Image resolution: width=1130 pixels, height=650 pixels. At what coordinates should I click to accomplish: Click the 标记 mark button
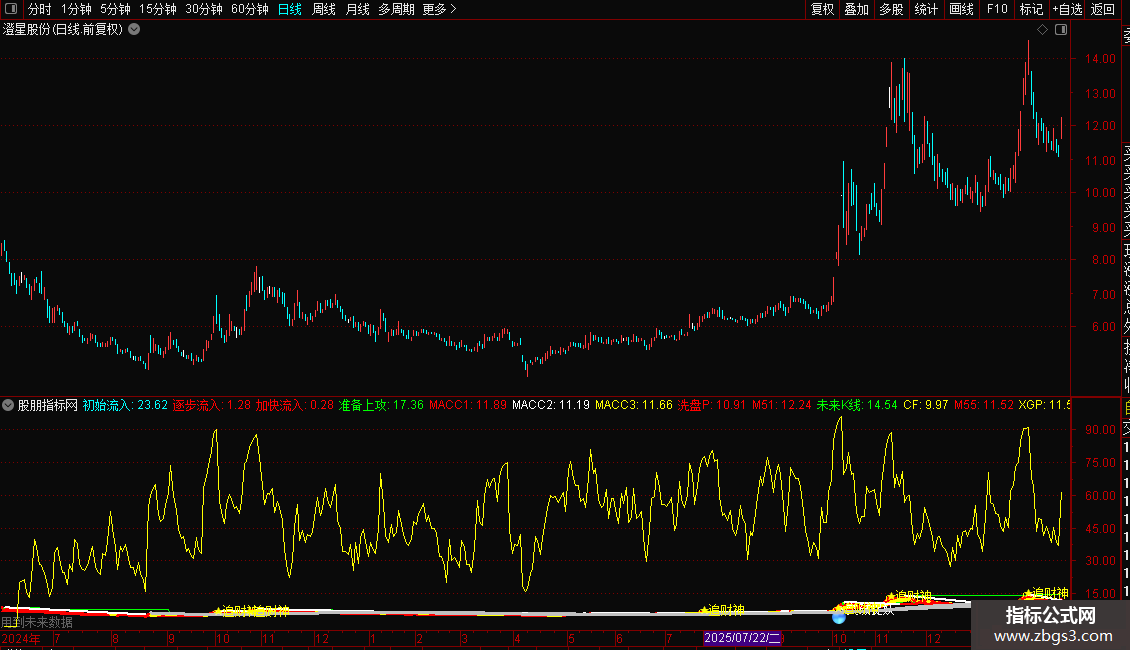coord(1031,9)
